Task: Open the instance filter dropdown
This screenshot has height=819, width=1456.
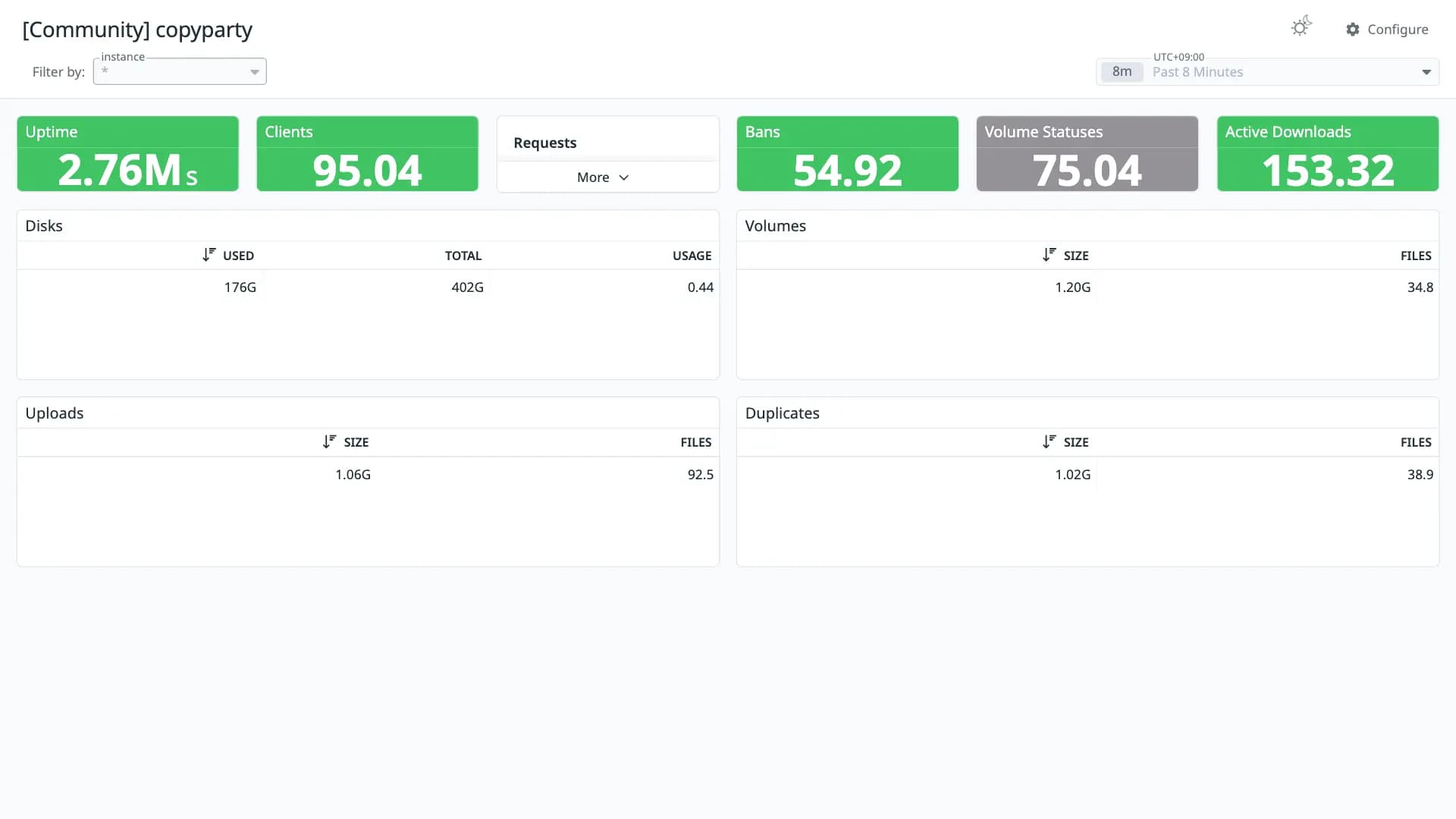Action: click(180, 71)
